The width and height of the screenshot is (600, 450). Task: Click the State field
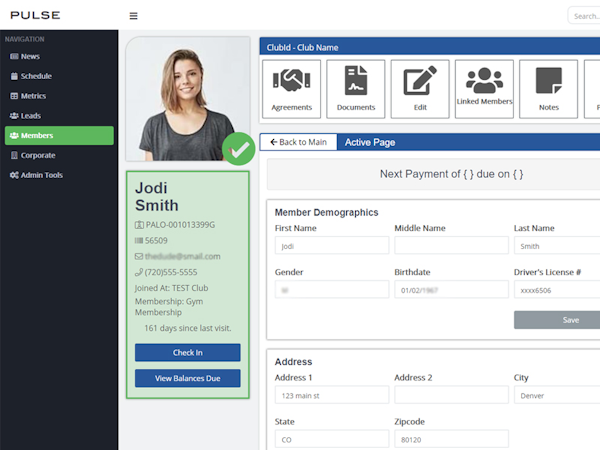pos(332,439)
